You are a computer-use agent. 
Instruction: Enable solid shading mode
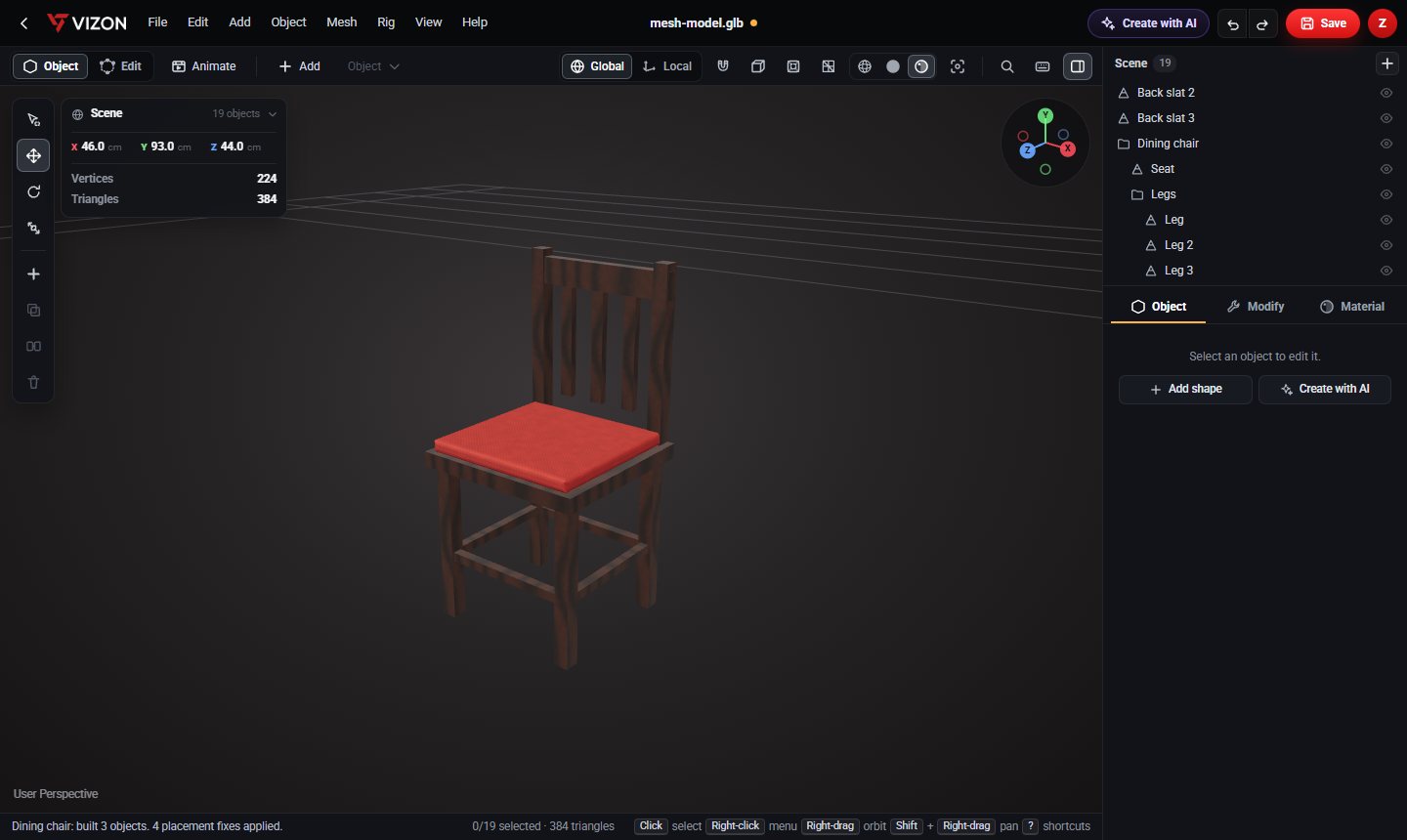pos(893,66)
